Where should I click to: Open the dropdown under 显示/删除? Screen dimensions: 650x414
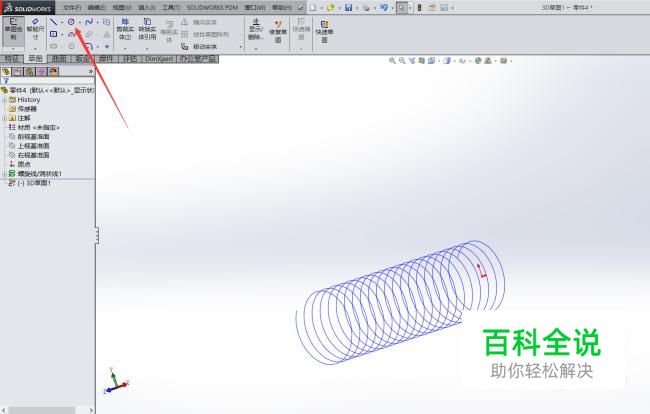coord(256,48)
